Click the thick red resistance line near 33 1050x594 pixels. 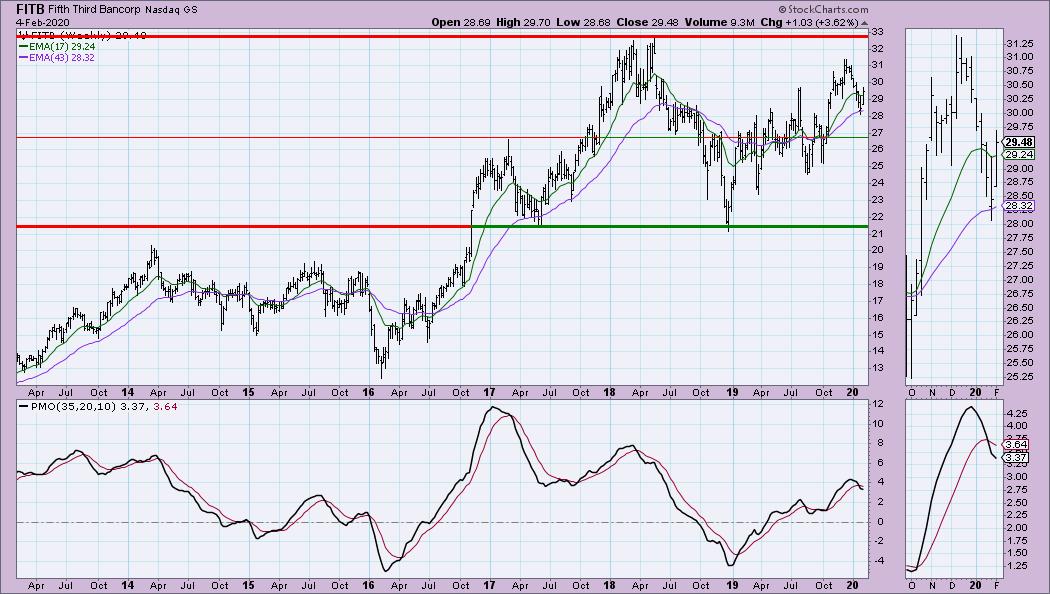(442, 35)
